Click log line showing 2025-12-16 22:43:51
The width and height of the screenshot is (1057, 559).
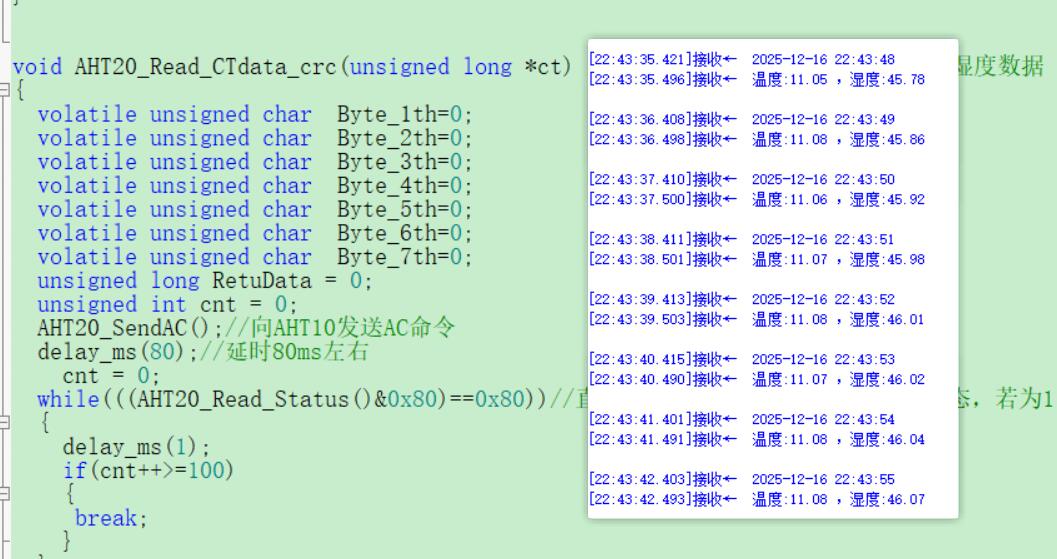(x=742, y=239)
